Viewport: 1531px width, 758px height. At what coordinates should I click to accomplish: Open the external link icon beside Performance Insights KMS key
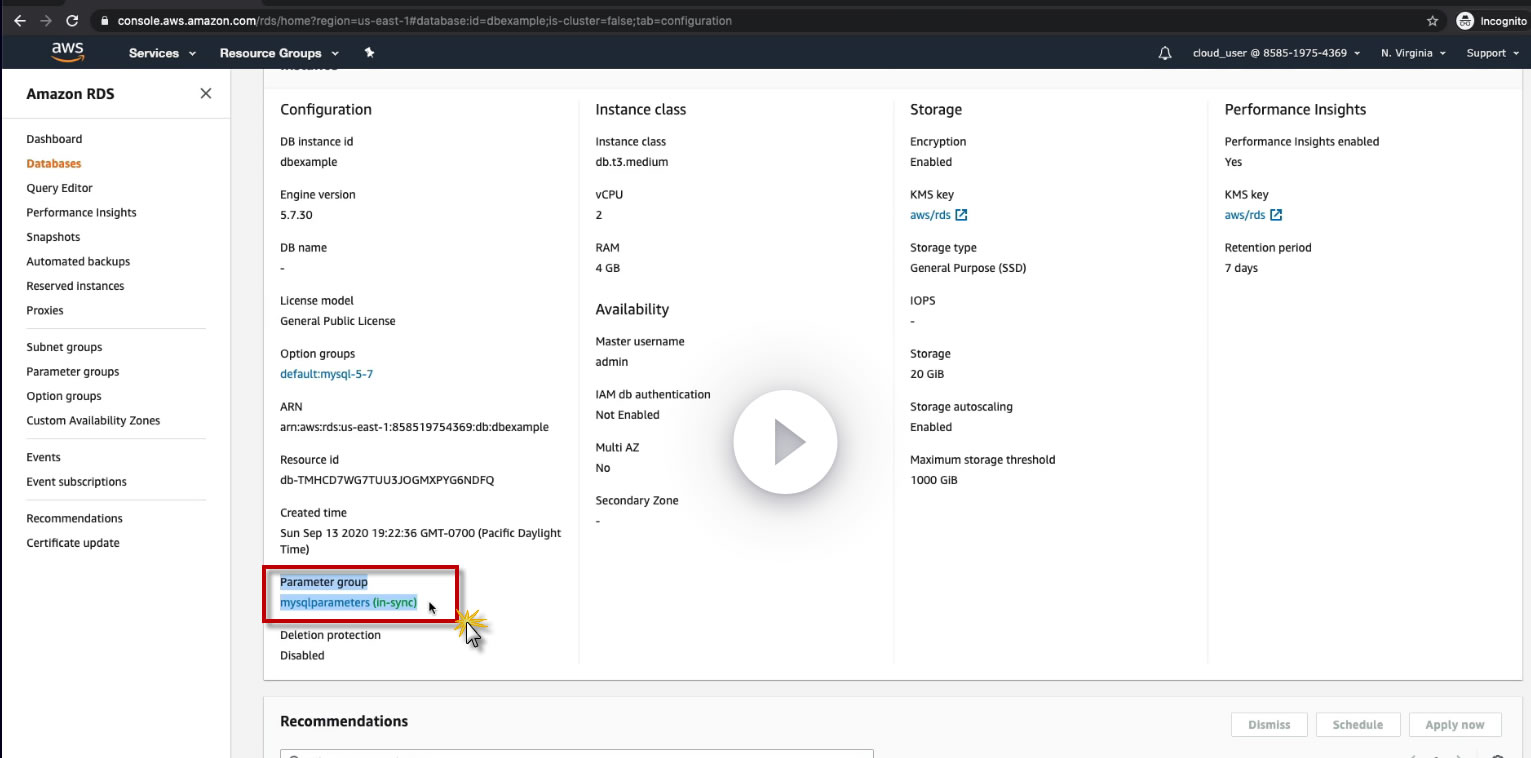click(x=1276, y=215)
